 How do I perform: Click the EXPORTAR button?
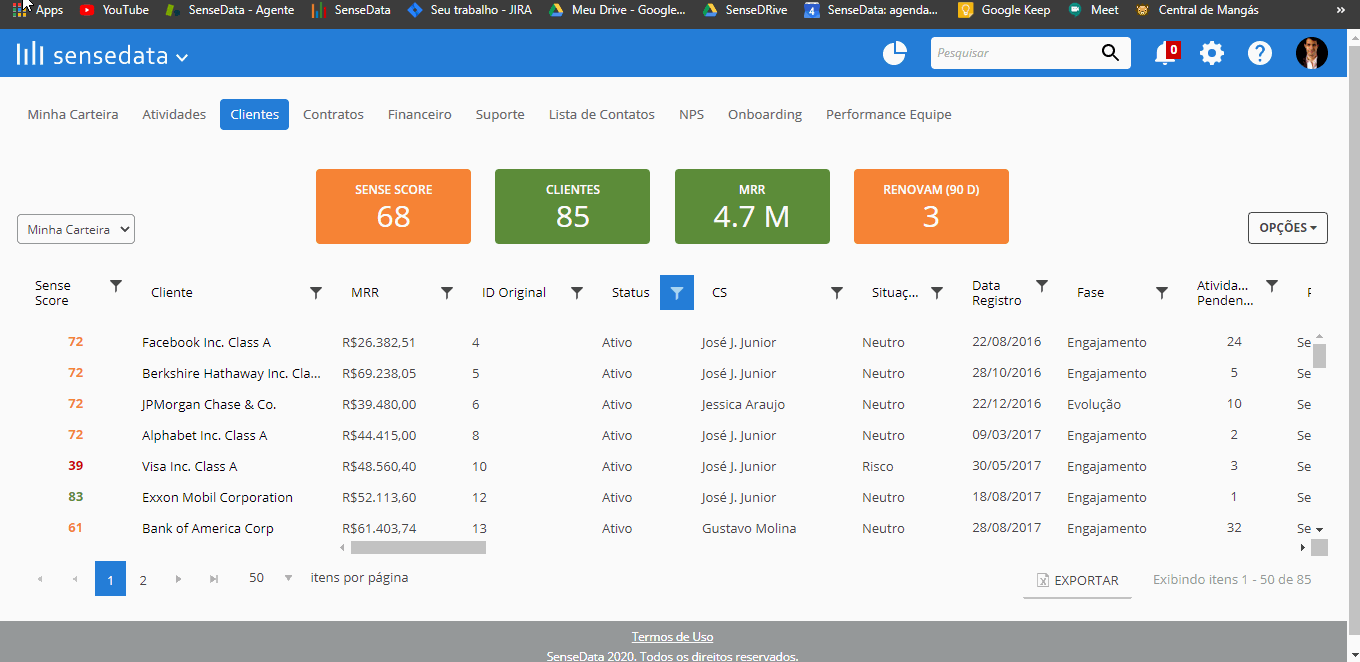click(x=1077, y=580)
